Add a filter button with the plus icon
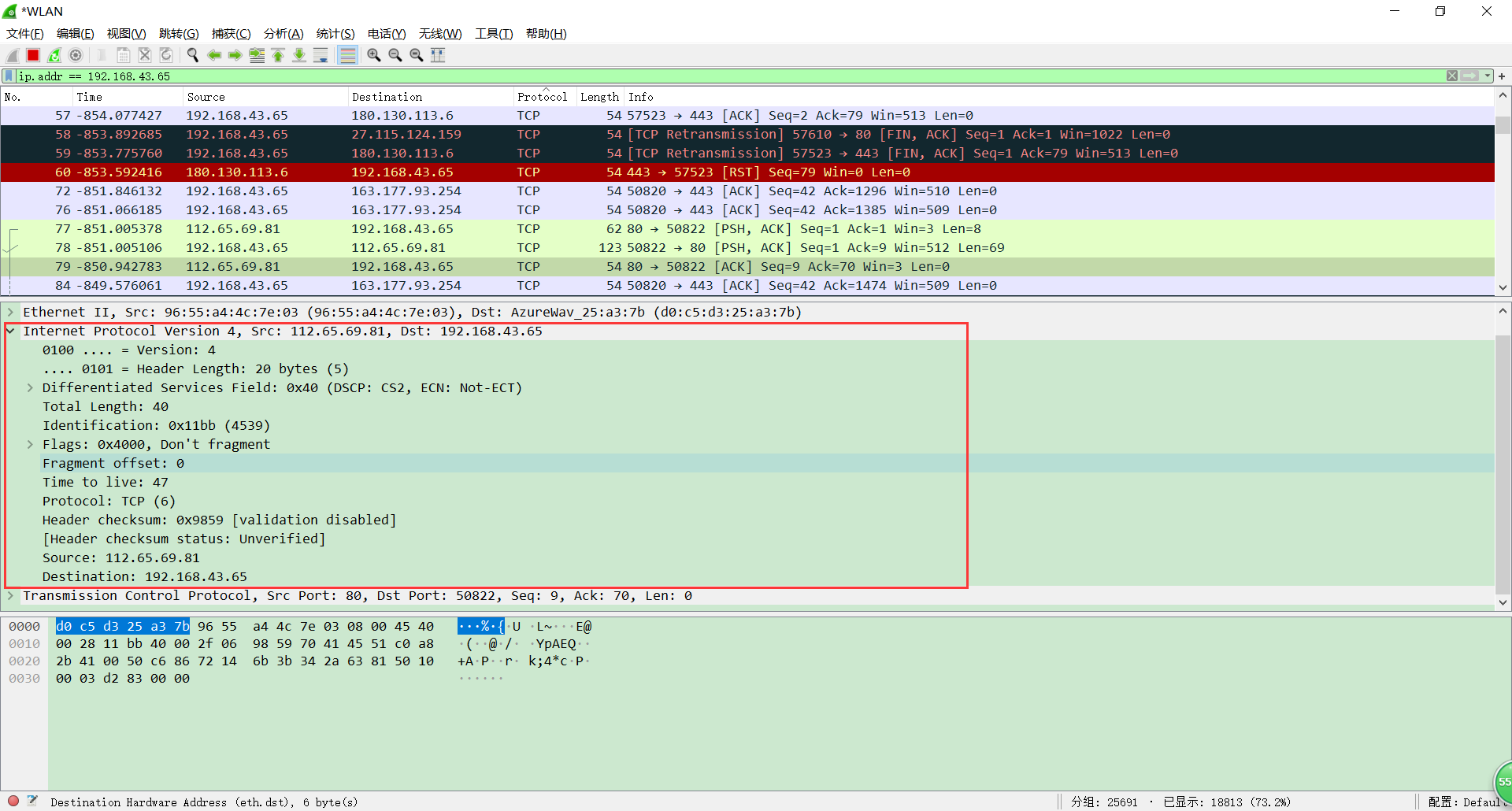This screenshot has height=811, width=1512. pyautogui.click(x=1502, y=76)
